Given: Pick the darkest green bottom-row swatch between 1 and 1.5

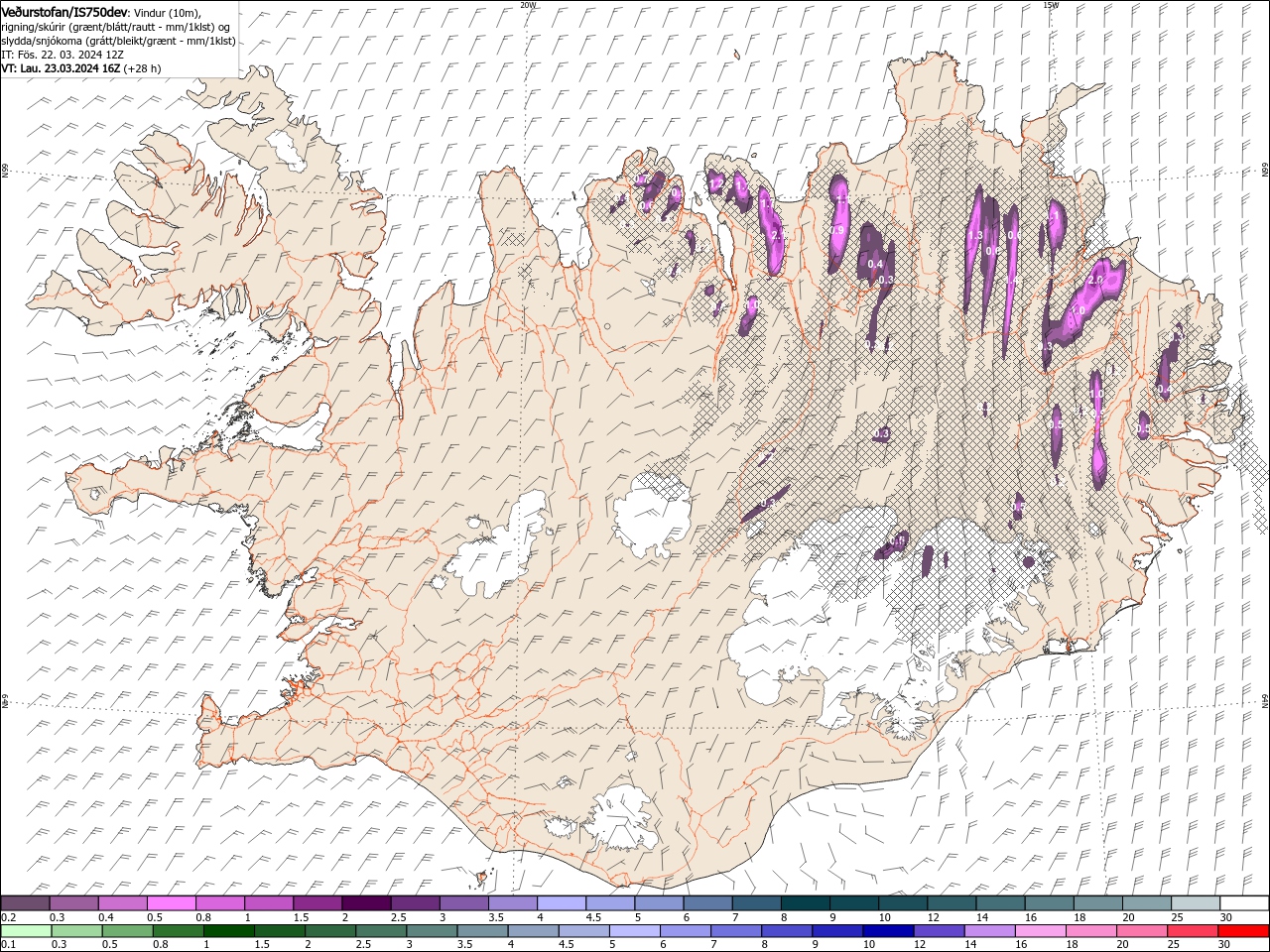Looking at the screenshot, I should tap(229, 931).
